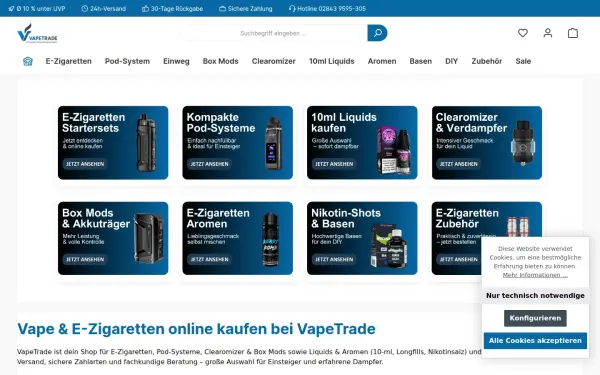Open the 10ml Liquids menu

(332, 61)
